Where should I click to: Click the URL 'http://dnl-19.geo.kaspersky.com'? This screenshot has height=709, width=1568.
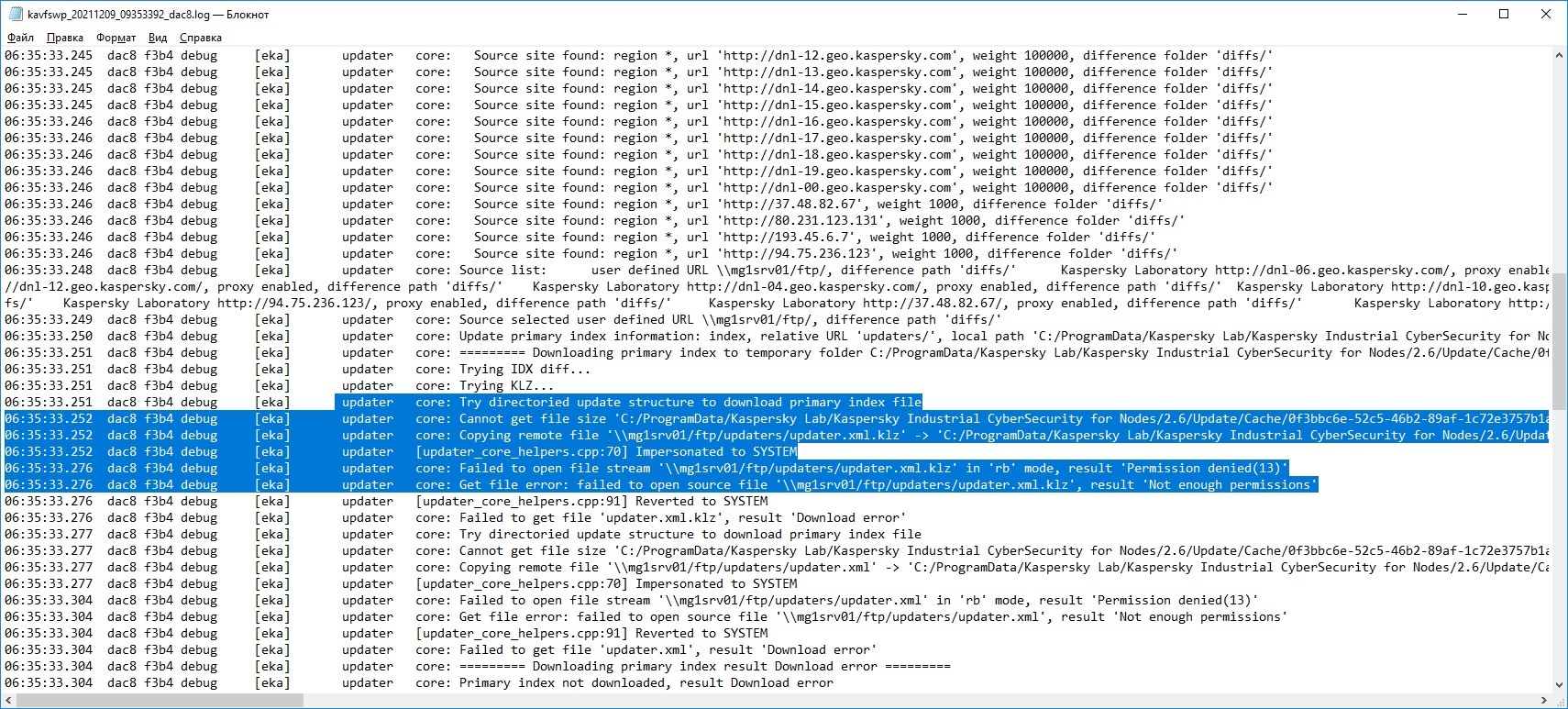[837, 172]
